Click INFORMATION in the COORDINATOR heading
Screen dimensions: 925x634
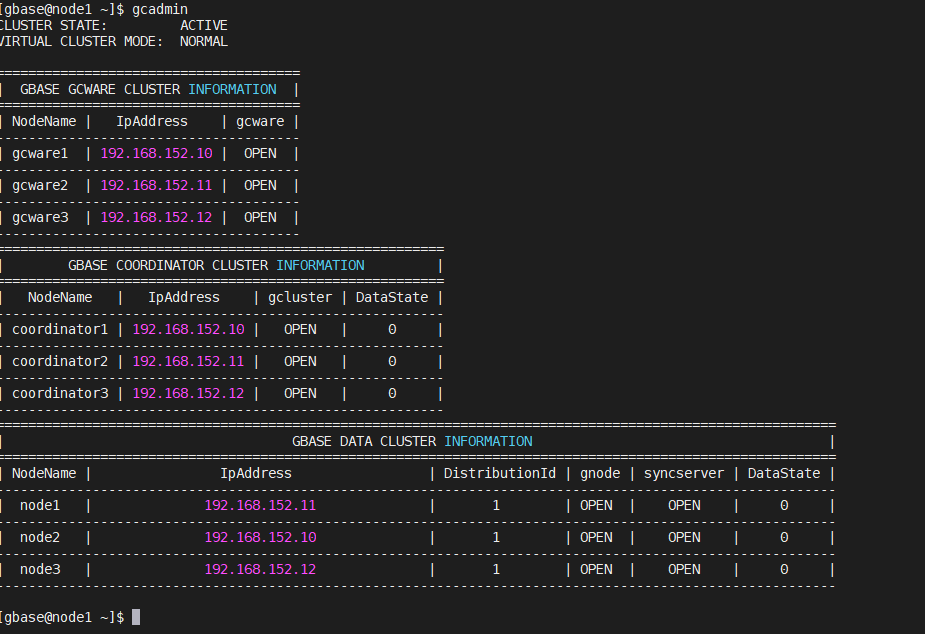tap(320, 265)
